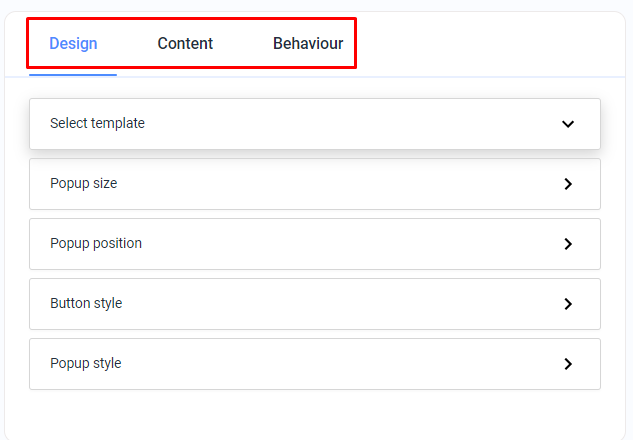Image resolution: width=633 pixels, height=440 pixels.
Task: Click the right arrow icon beside Button style
Action: pyautogui.click(x=568, y=304)
